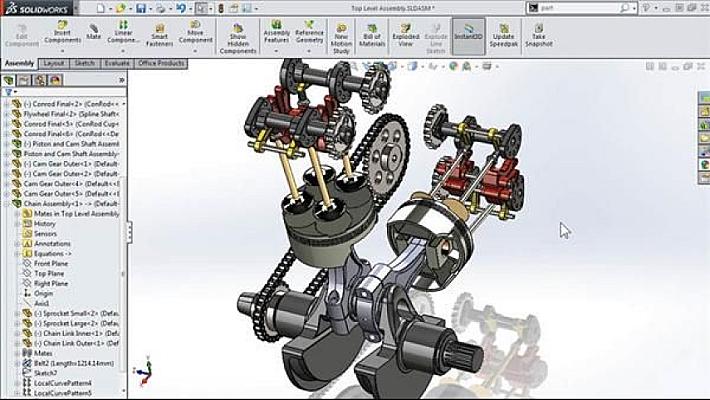Open the Move Component dropdown arrow
Viewport: 710px width, 400px height.
pos(196,50)
